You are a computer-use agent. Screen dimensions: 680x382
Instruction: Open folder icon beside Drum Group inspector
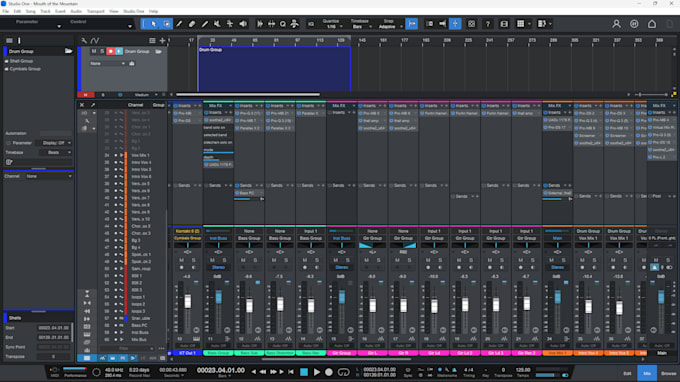pos(69,51)
